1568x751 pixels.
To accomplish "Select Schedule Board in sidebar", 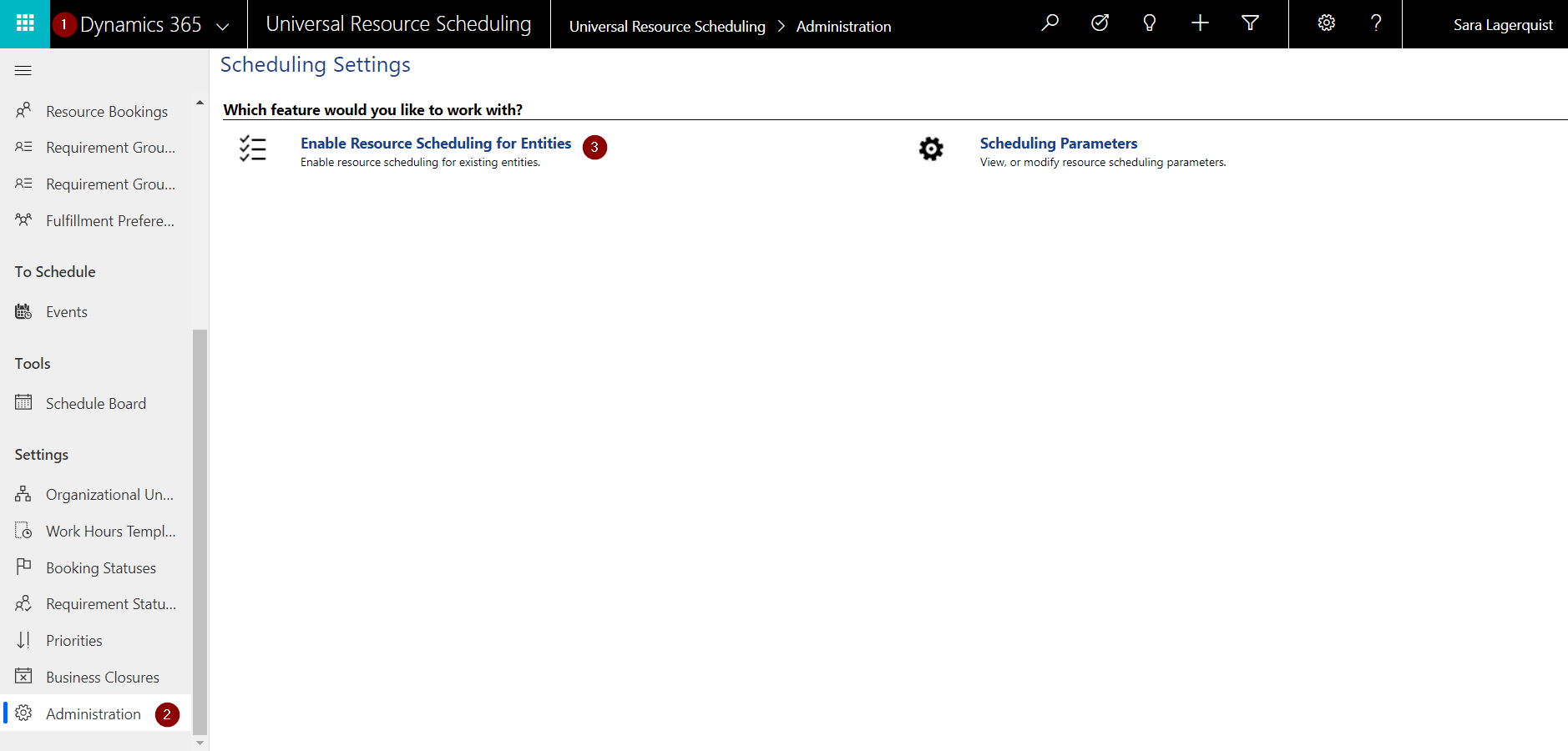I will (95, 404).
